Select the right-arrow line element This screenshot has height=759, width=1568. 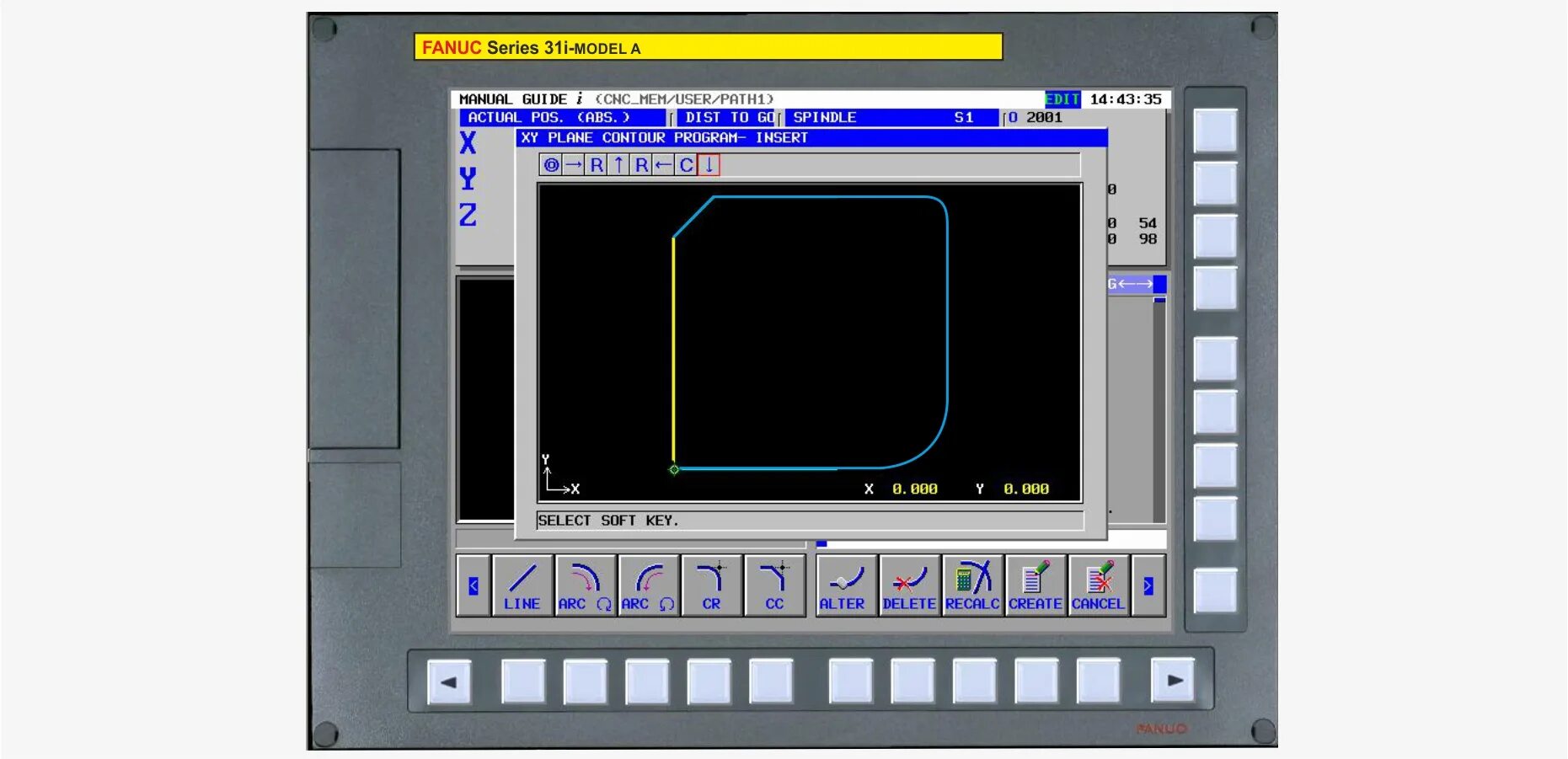point(574,165)
